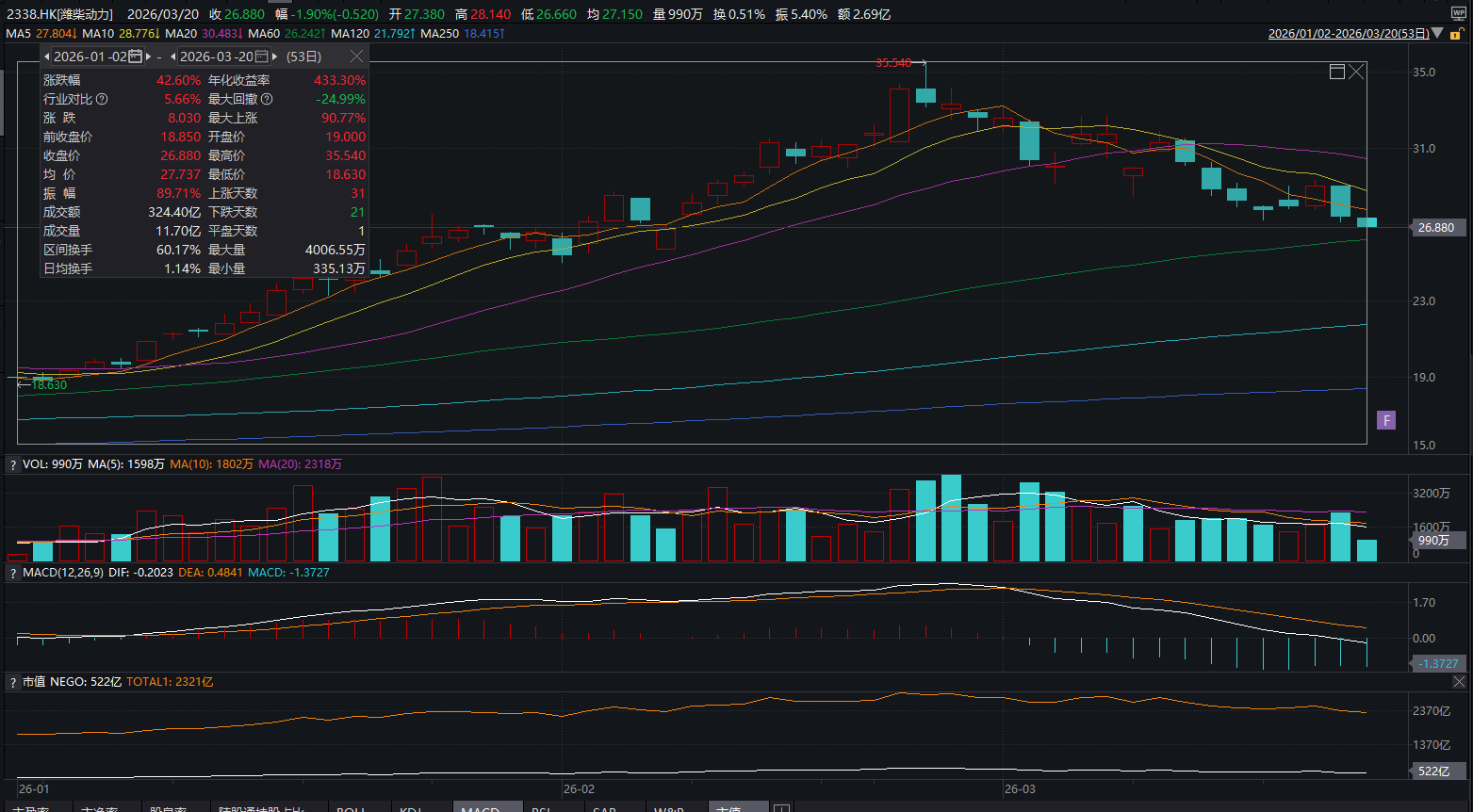Screen dimensions: 1473x812
Task: Close the interval statistics panel
Action: coord(356,57)
